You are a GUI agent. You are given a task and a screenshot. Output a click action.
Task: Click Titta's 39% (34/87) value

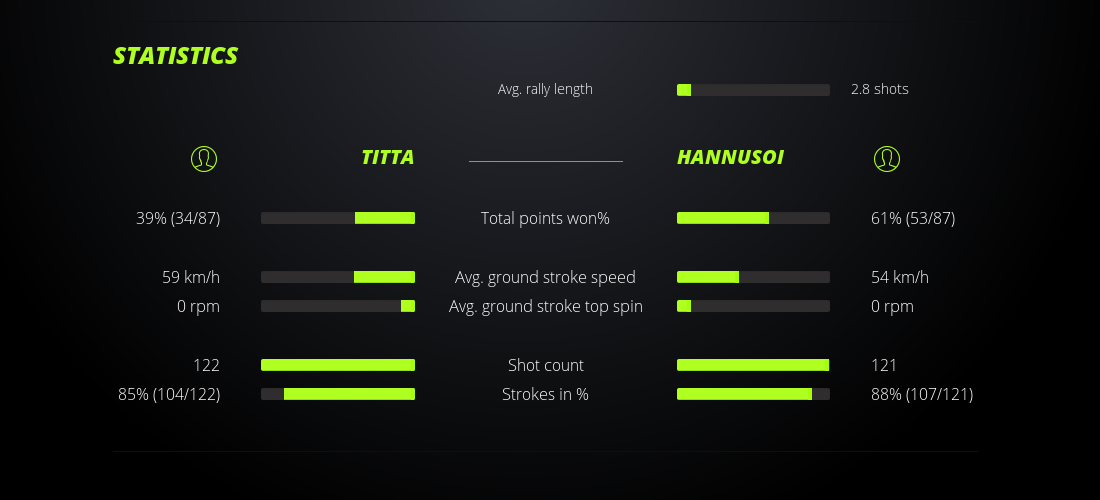click(178, 218)
